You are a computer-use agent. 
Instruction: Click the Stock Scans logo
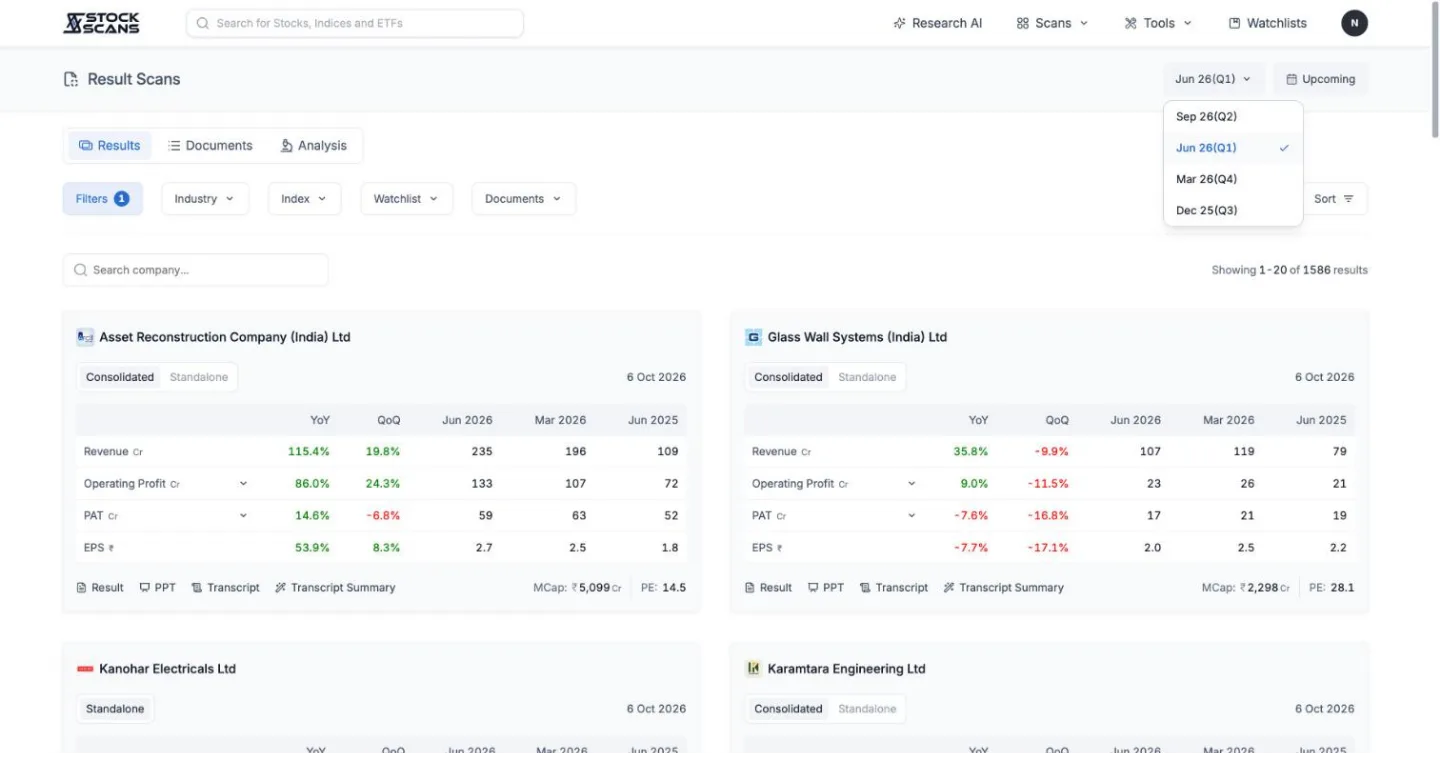coord(101,23)
